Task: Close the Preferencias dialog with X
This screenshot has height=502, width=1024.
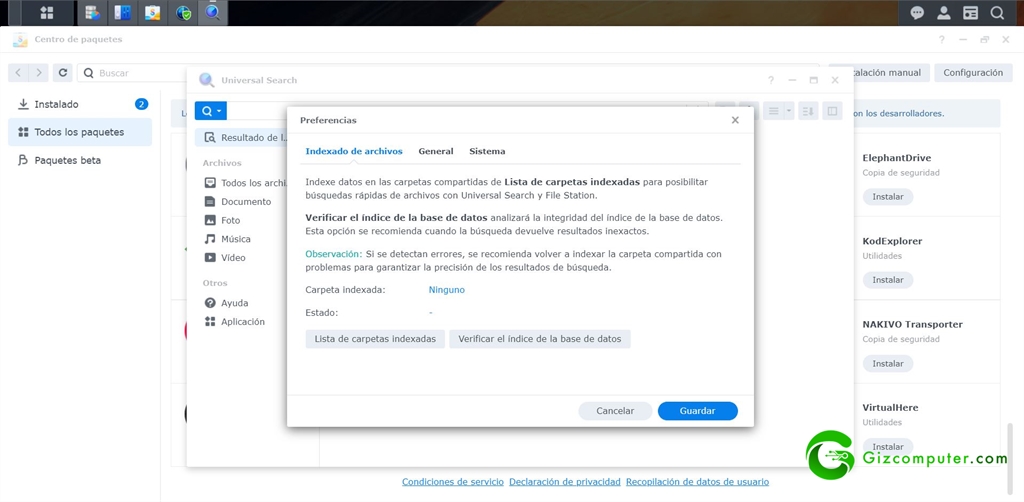Action: (x=735, y=120)
